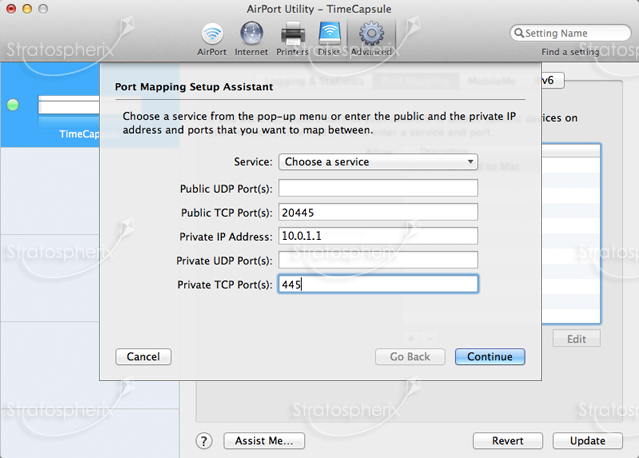Screen dimensions: 639x458
Task: Click the red close window button
Action: coord(11,9)
